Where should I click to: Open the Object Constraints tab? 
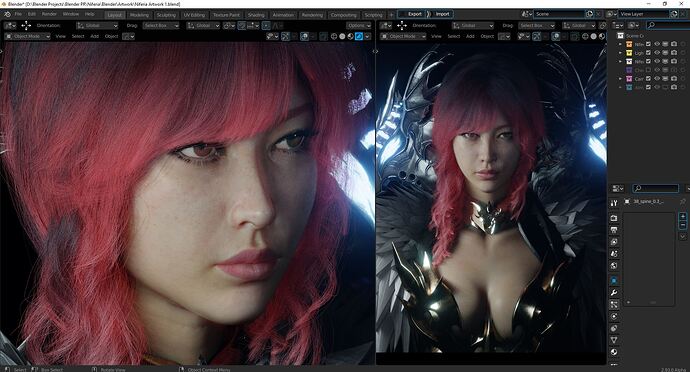pyautogui.click(x=614, y=328)
